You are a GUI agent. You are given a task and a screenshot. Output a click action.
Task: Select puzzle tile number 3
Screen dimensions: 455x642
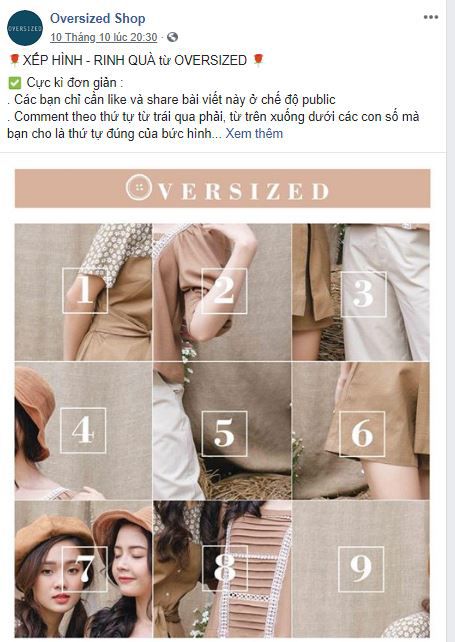[x=361, y=292]
